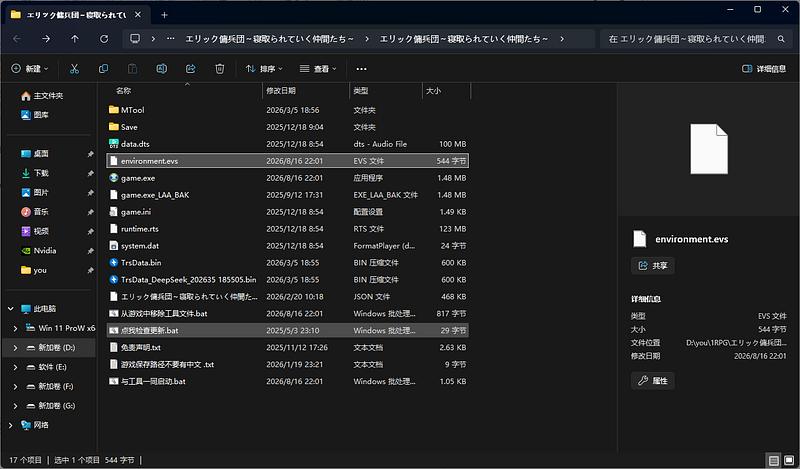Image resolution: width=800 pixels, height=469 pixels.
Task: Select the MTool folder
Action: [288, 110]
